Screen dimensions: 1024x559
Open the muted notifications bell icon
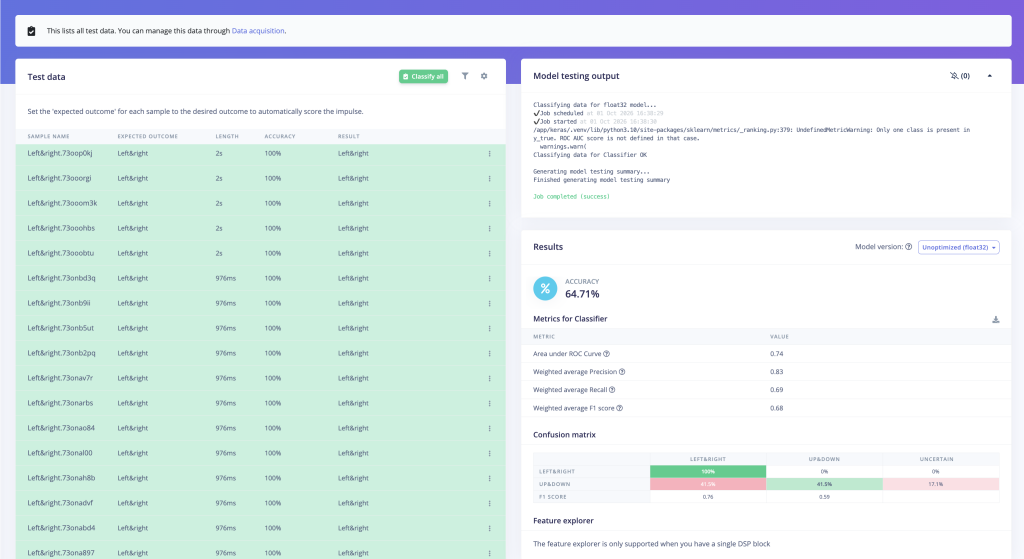point(954,76)
